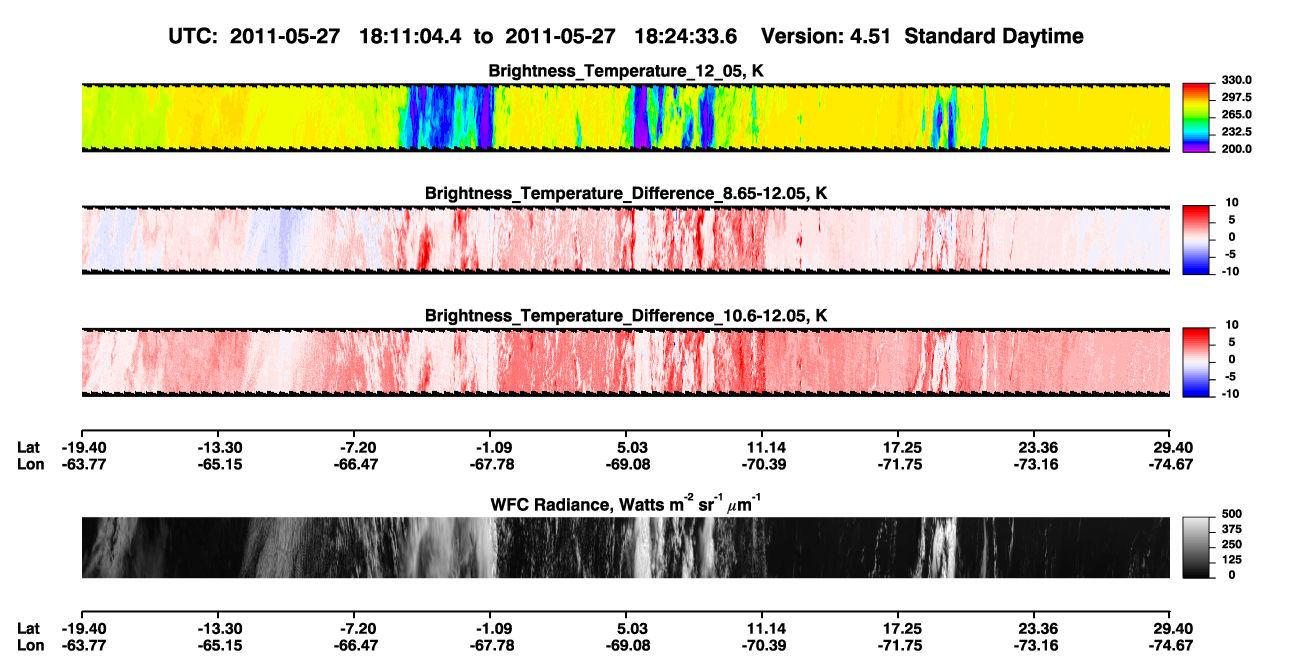Click the WFC Radiance grayscale image strip
The width and height of the screenshot is (1300, 667).
(x=625, y=547)
